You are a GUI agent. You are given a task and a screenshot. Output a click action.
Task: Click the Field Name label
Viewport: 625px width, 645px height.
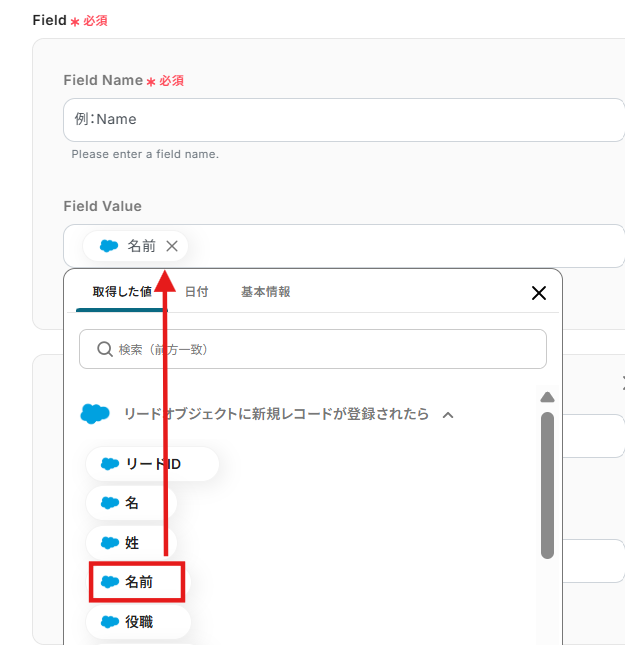(103, 80)
